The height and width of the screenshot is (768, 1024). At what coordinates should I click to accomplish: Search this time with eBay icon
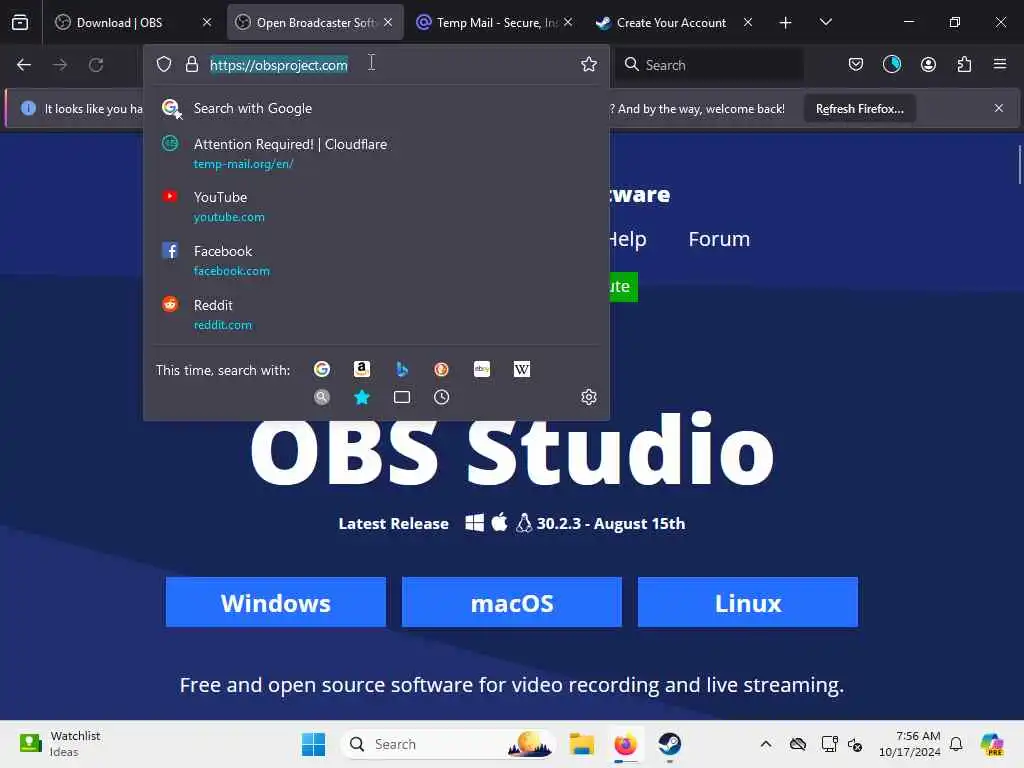point(482,370)
